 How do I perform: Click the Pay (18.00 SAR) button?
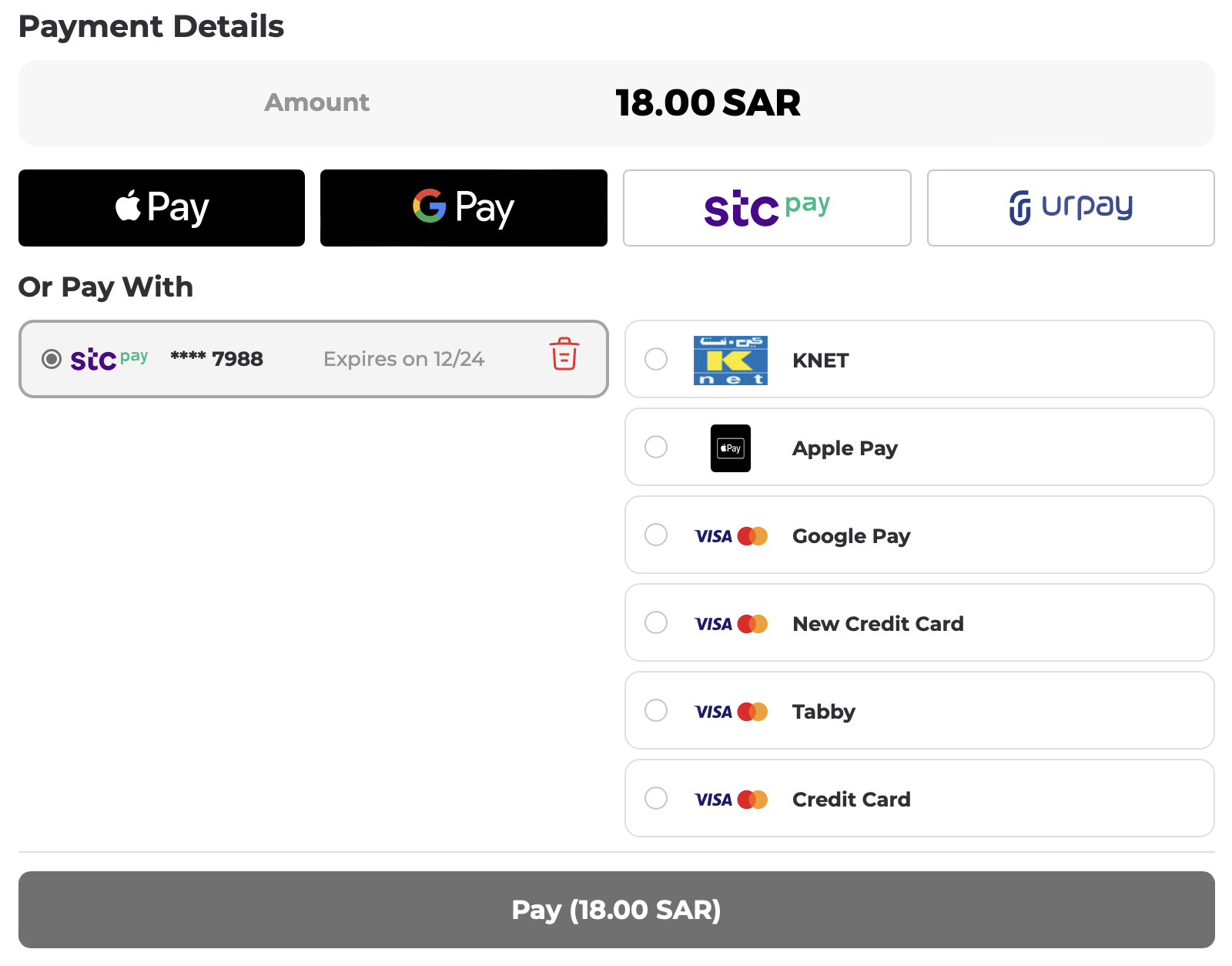click(616, 910)
